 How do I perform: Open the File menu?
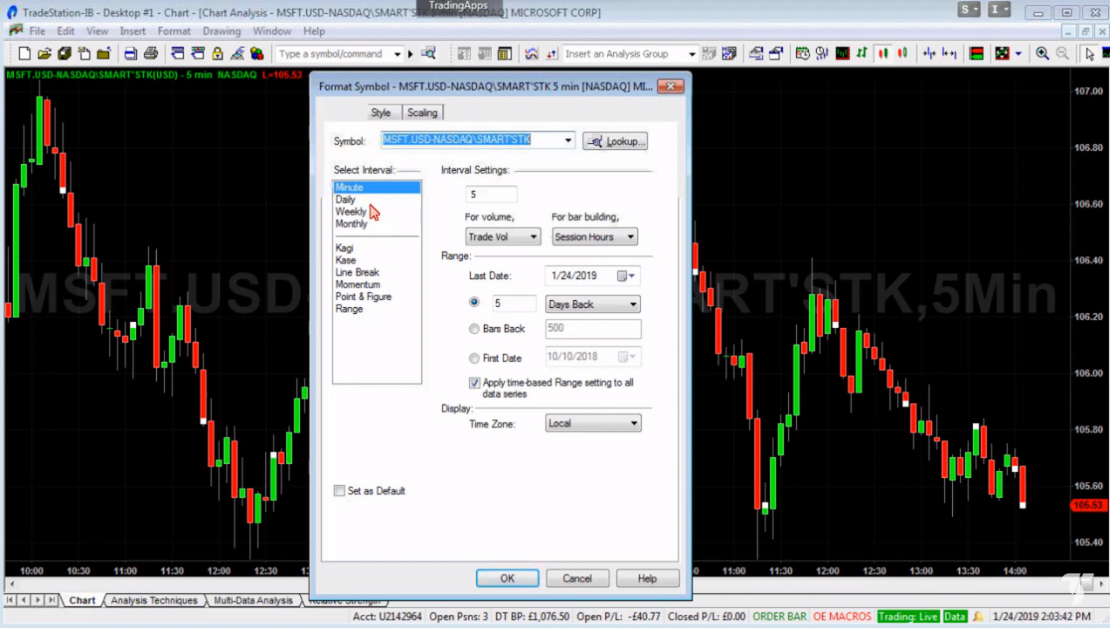37,31
